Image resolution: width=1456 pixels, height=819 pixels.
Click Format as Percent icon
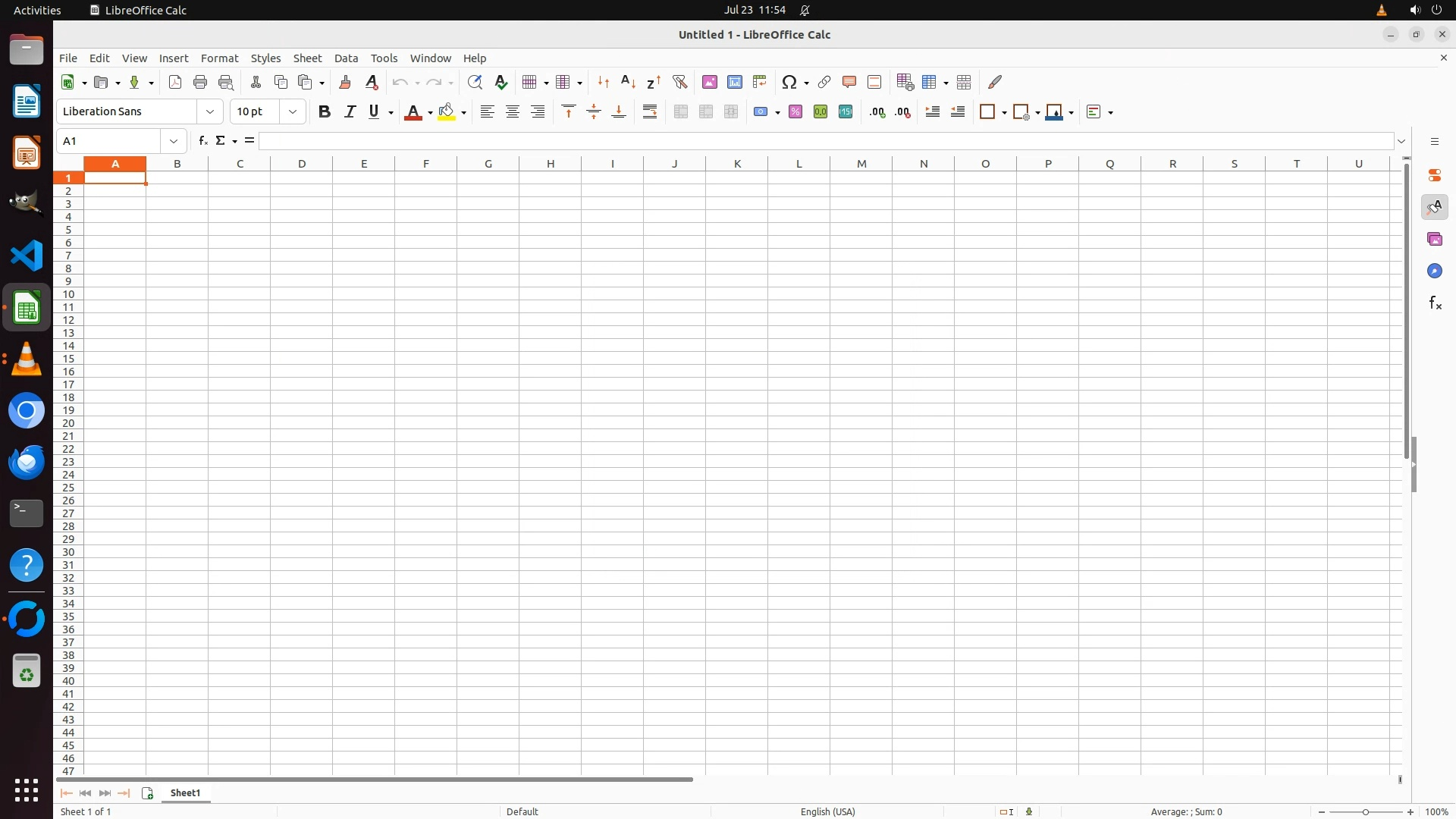(x=795, y=111)
